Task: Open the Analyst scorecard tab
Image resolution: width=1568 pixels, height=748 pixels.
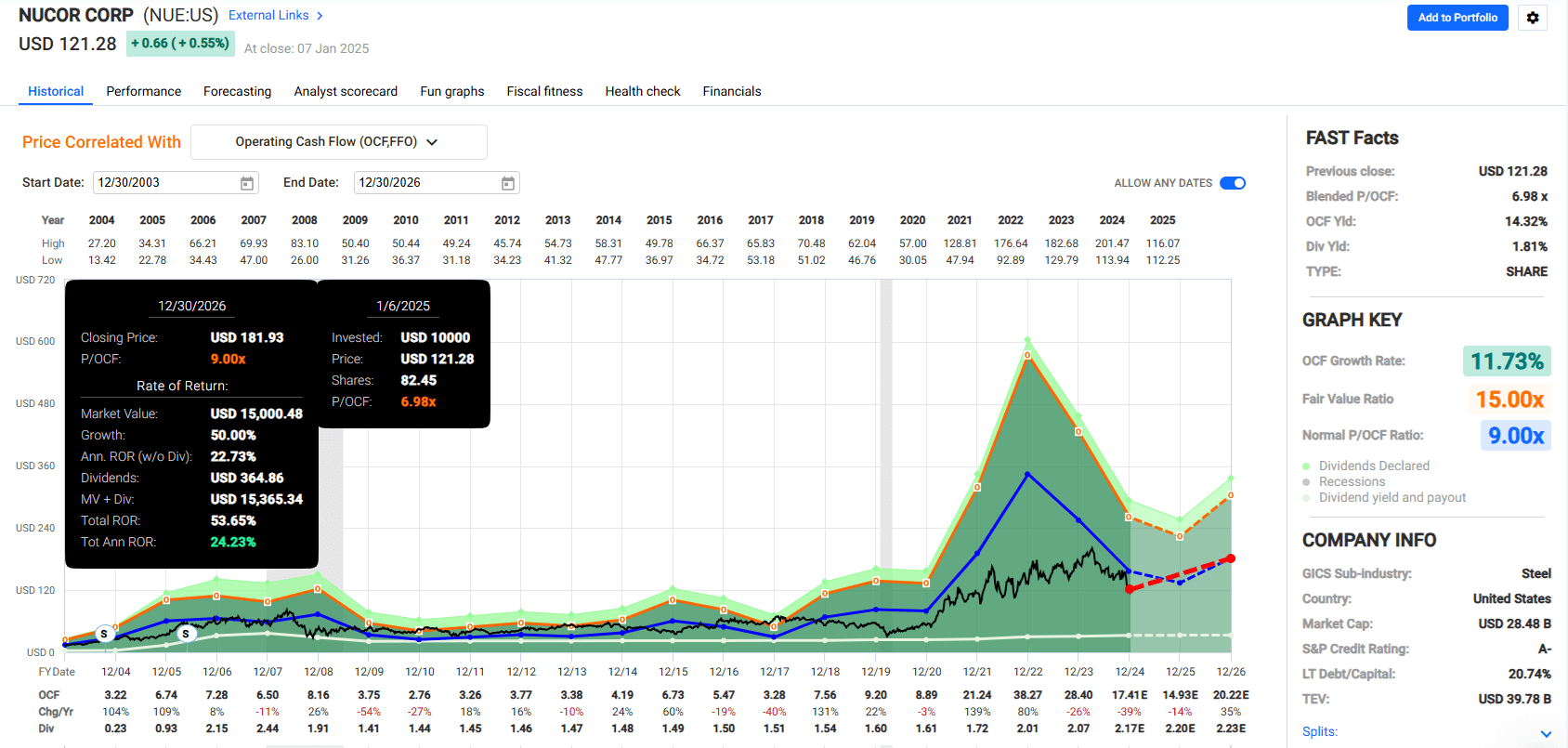Action: [346, 91]
